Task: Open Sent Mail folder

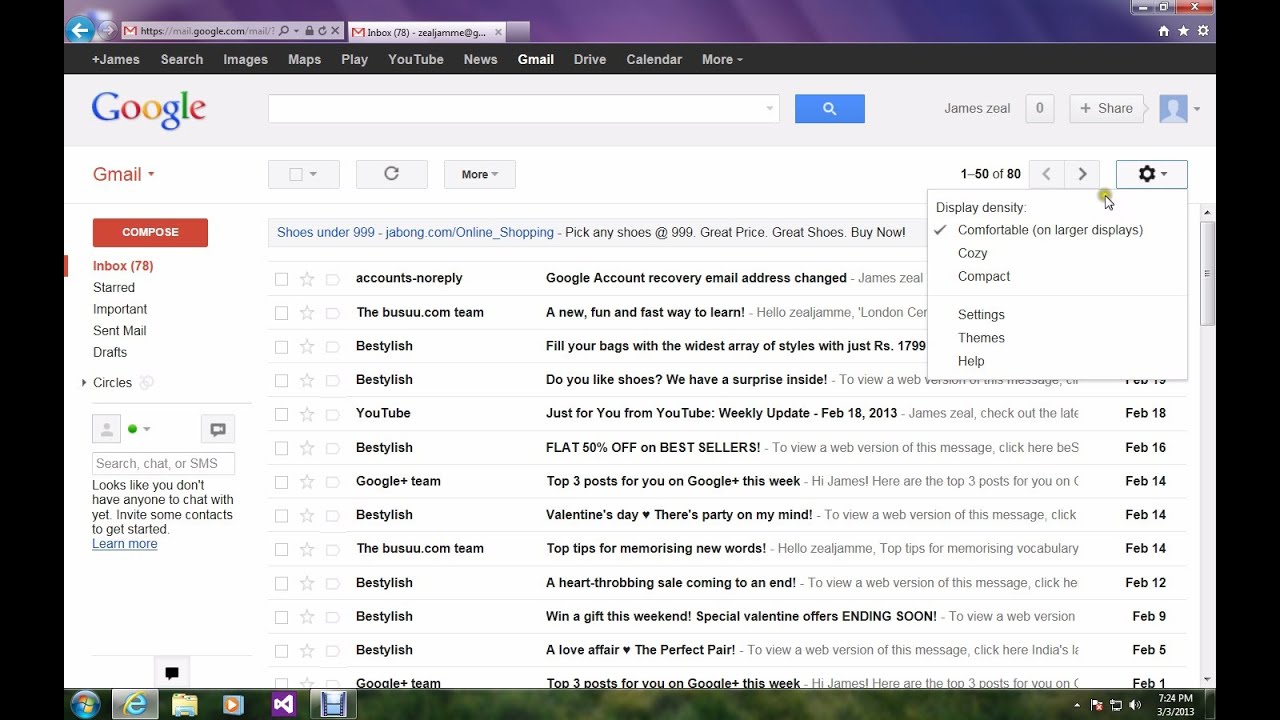Action: [119, 331]
